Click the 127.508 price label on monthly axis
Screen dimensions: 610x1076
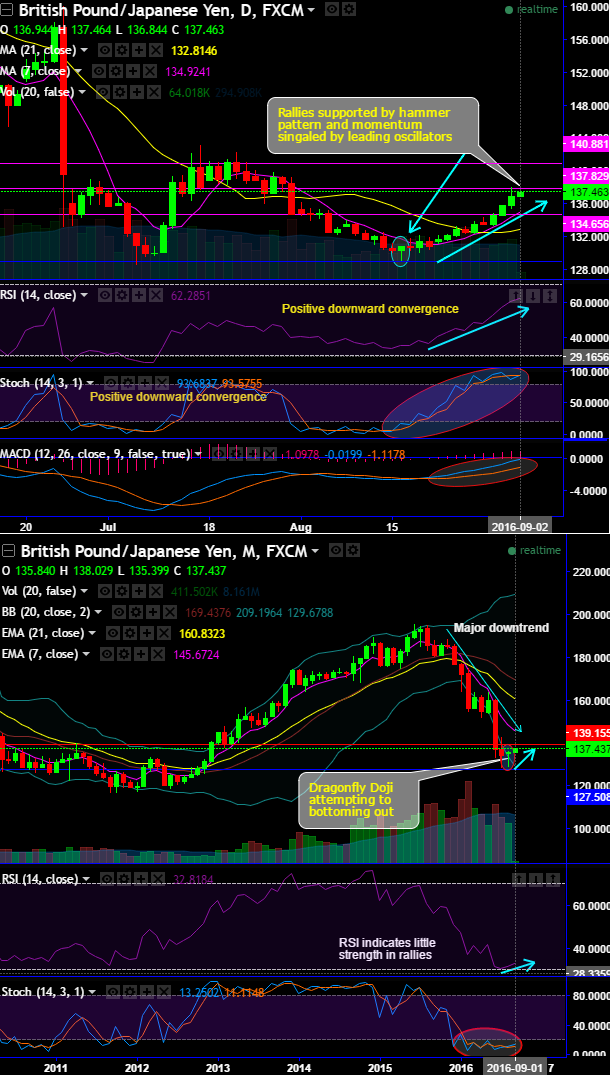click(587, 797)
